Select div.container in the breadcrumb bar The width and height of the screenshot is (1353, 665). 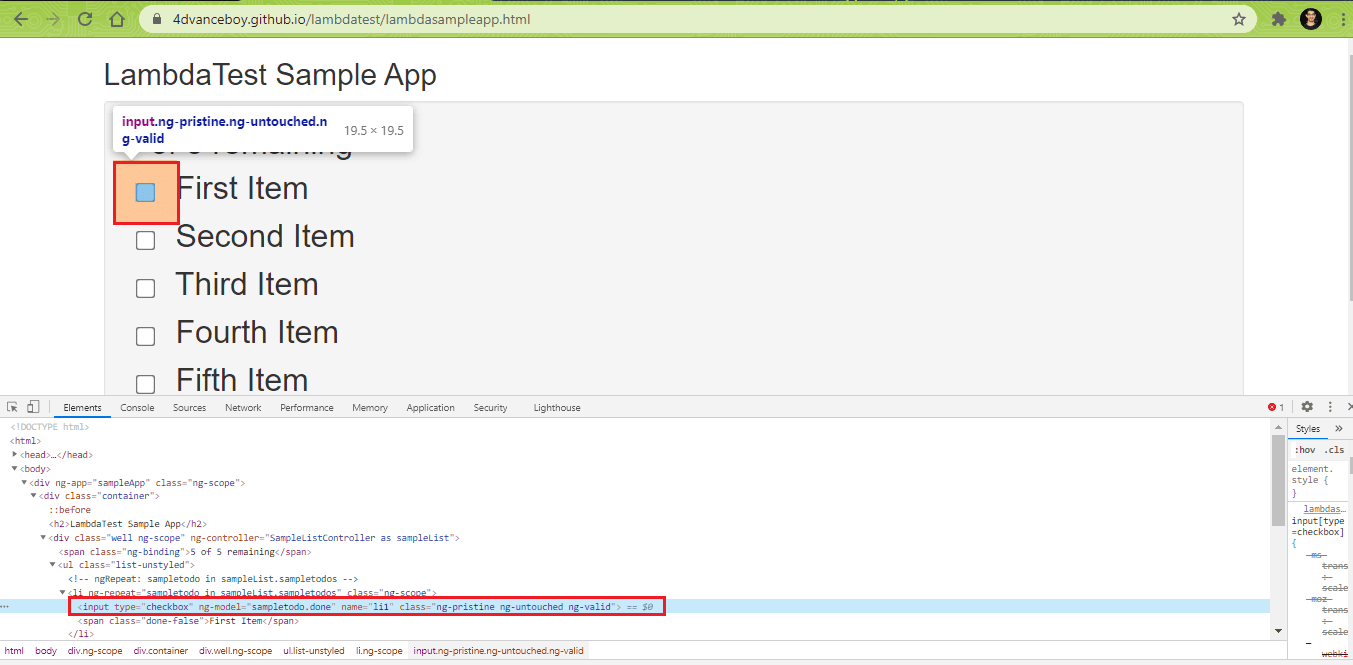click(160, 650)
